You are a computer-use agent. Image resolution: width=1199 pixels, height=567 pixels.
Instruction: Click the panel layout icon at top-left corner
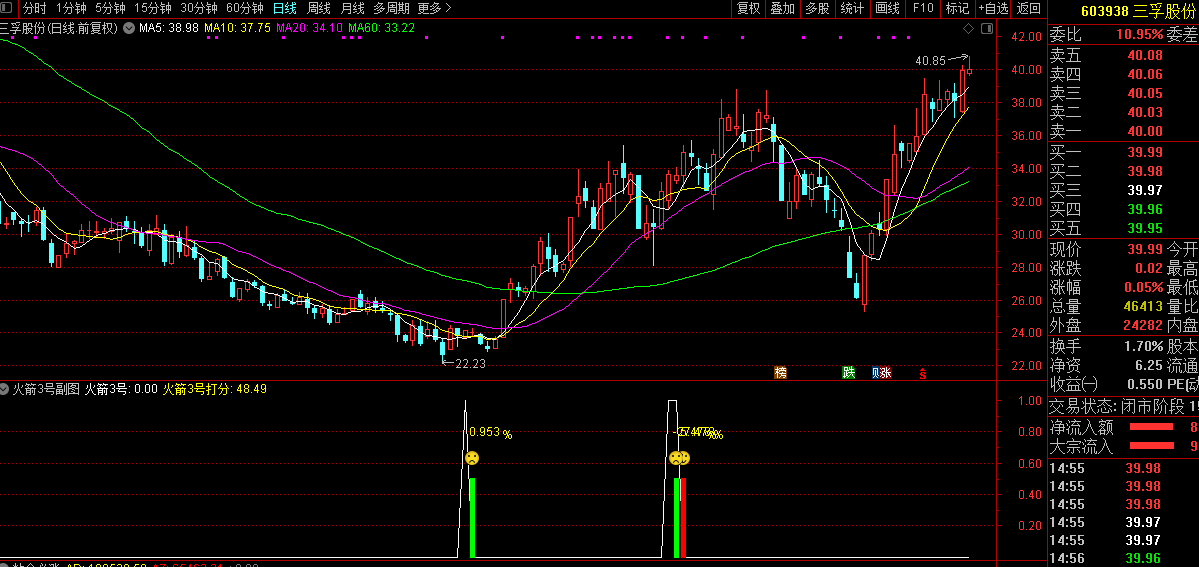pyautogui.click(x=9, y=8)
